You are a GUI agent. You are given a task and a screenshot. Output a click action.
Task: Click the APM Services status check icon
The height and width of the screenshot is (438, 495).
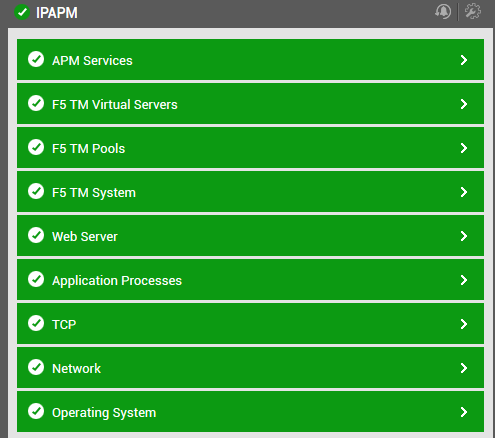coord(36,59)
